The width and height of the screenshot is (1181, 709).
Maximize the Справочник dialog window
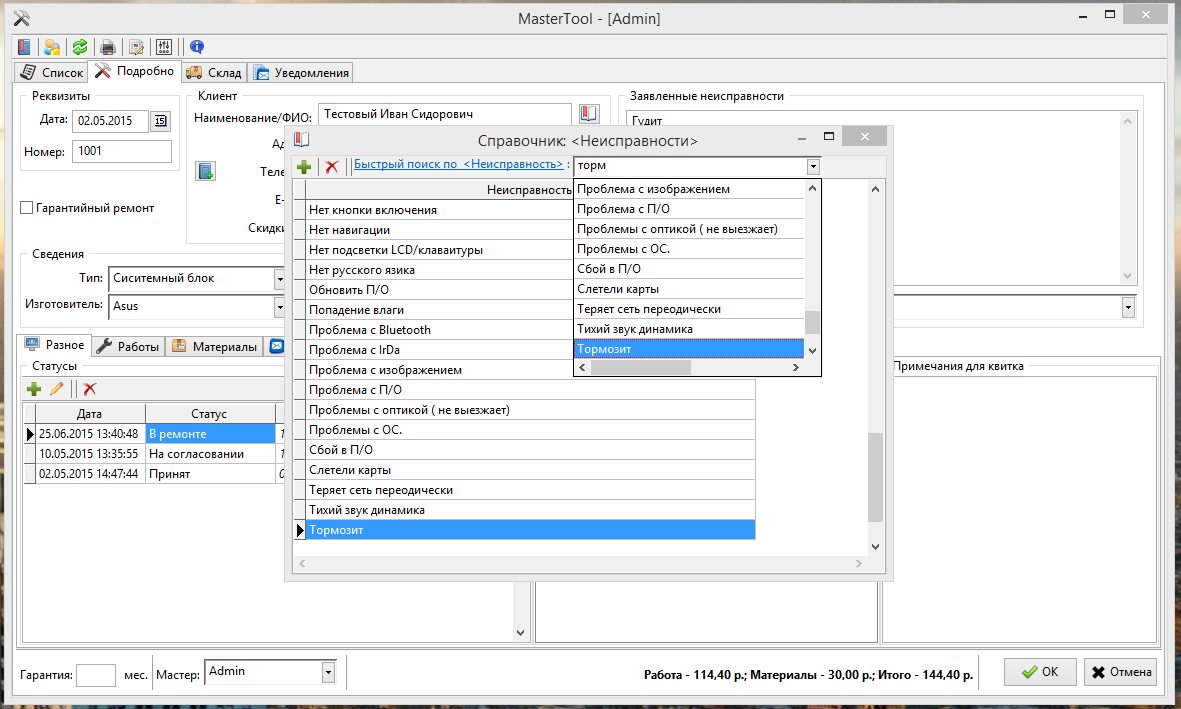[x=829, y=136]
